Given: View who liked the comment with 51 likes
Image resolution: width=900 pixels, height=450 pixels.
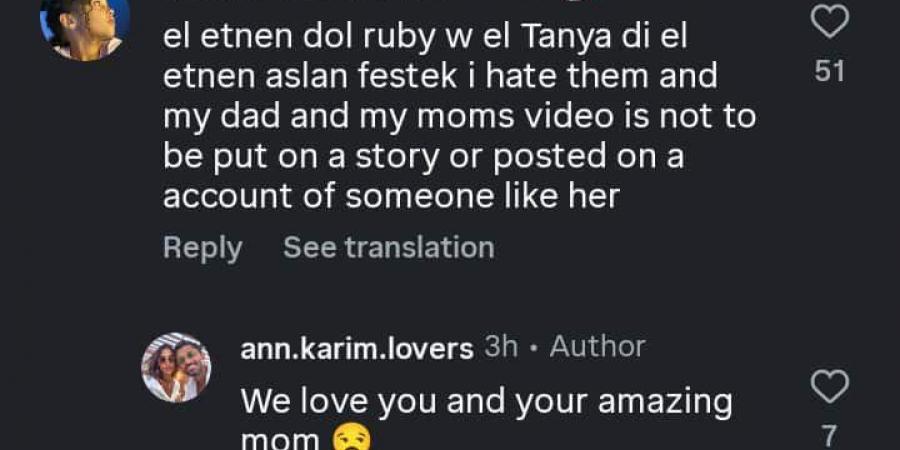Looking at the screenshot, I should [x=830, y=72].
